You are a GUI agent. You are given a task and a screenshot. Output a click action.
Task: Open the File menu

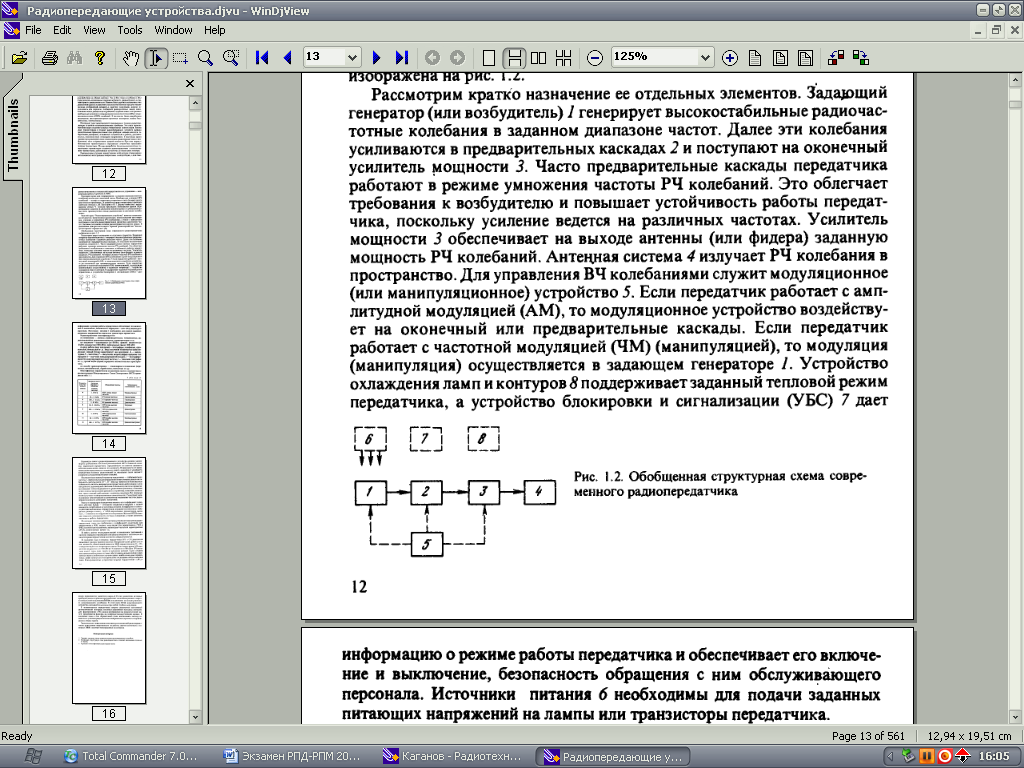[x=33, y=30]
